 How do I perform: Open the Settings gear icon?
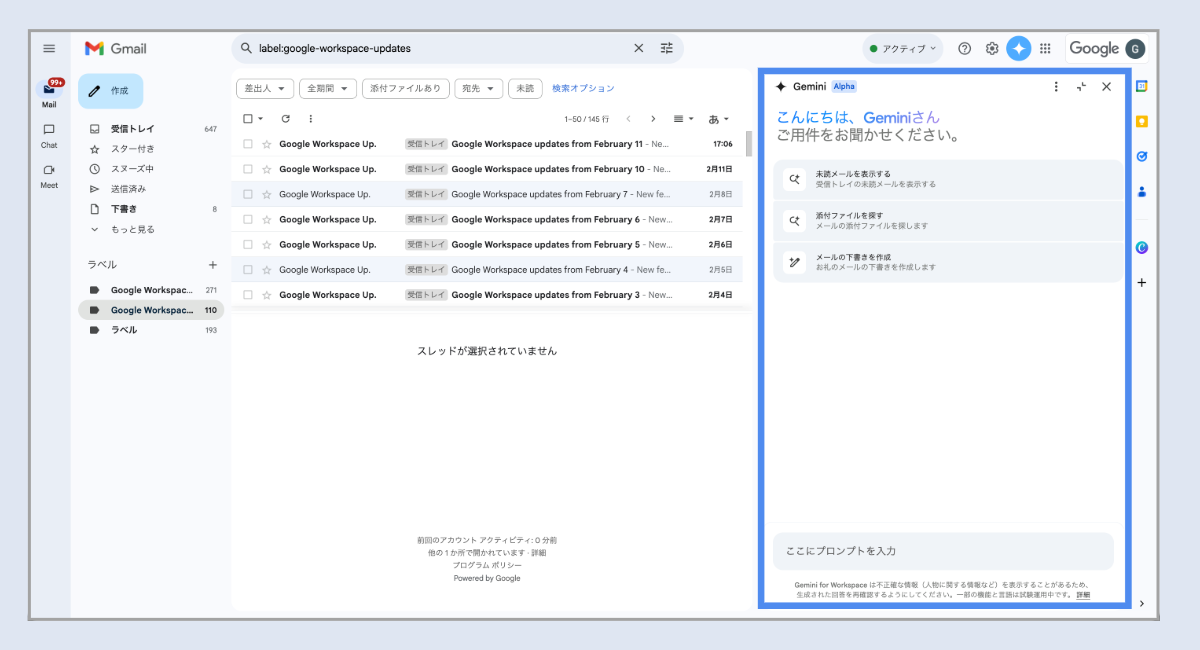pyautogui.click(x=992, y=48)
